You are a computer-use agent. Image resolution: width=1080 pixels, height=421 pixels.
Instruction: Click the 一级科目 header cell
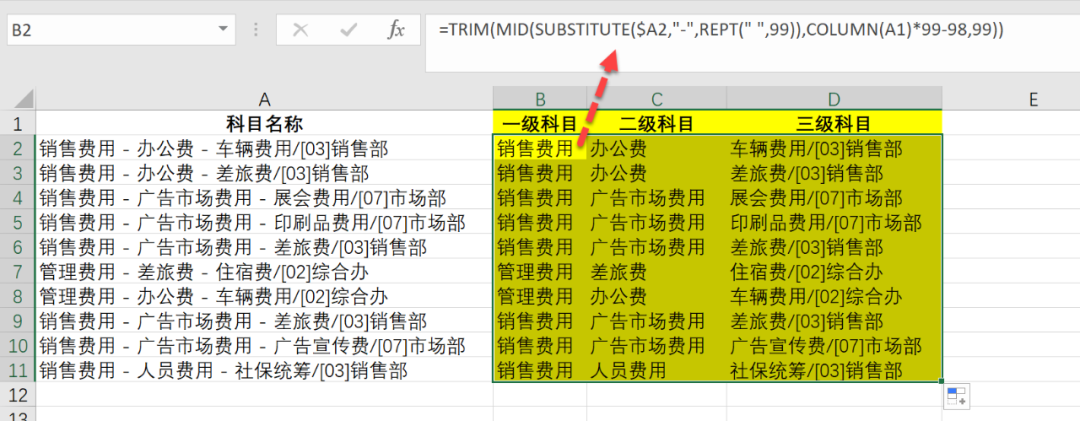(540, 123)
